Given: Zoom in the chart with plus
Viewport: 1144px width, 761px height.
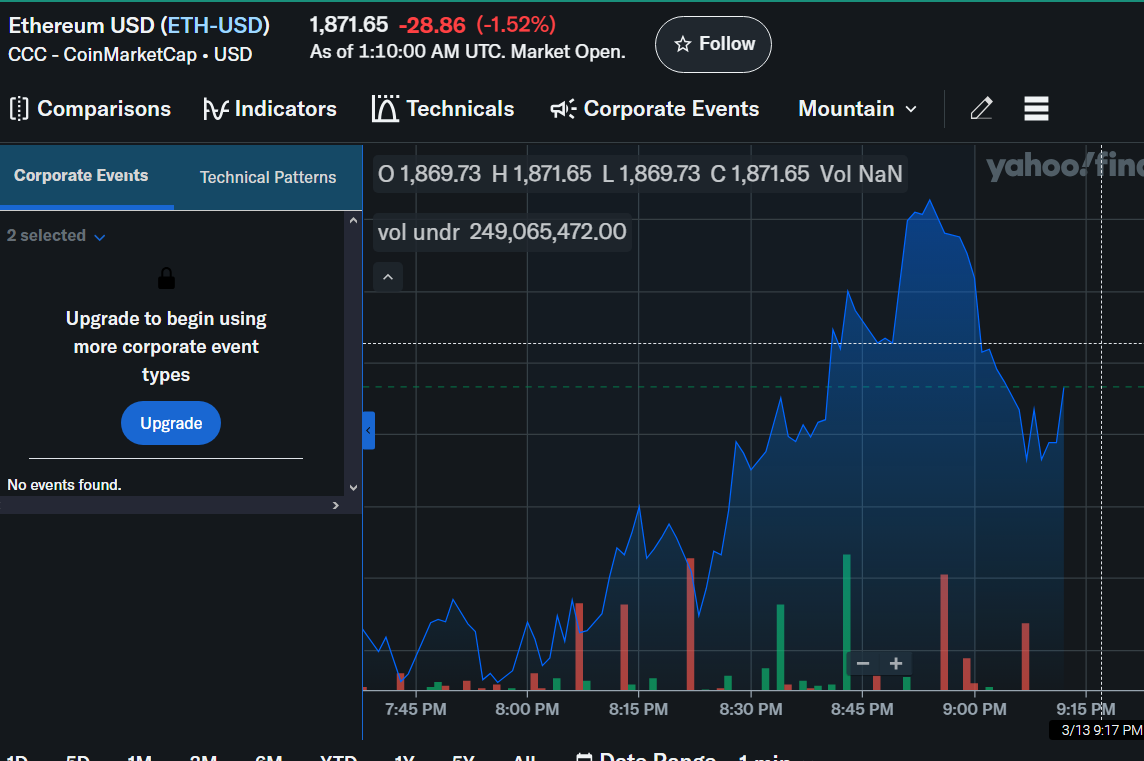Looking at the screenshot, I should tap(896, 664).
